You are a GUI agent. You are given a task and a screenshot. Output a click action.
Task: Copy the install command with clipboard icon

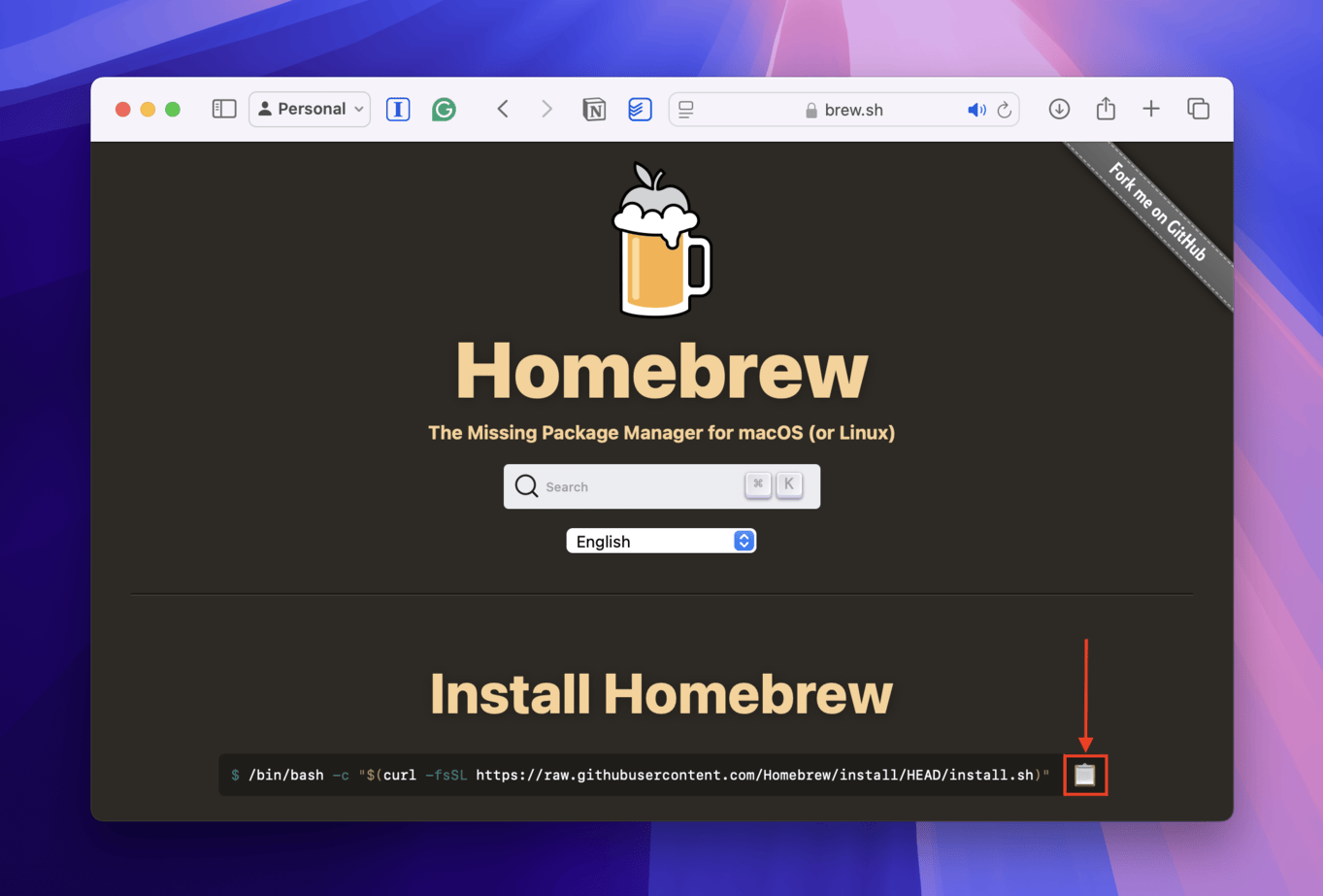coord(1084,775)
